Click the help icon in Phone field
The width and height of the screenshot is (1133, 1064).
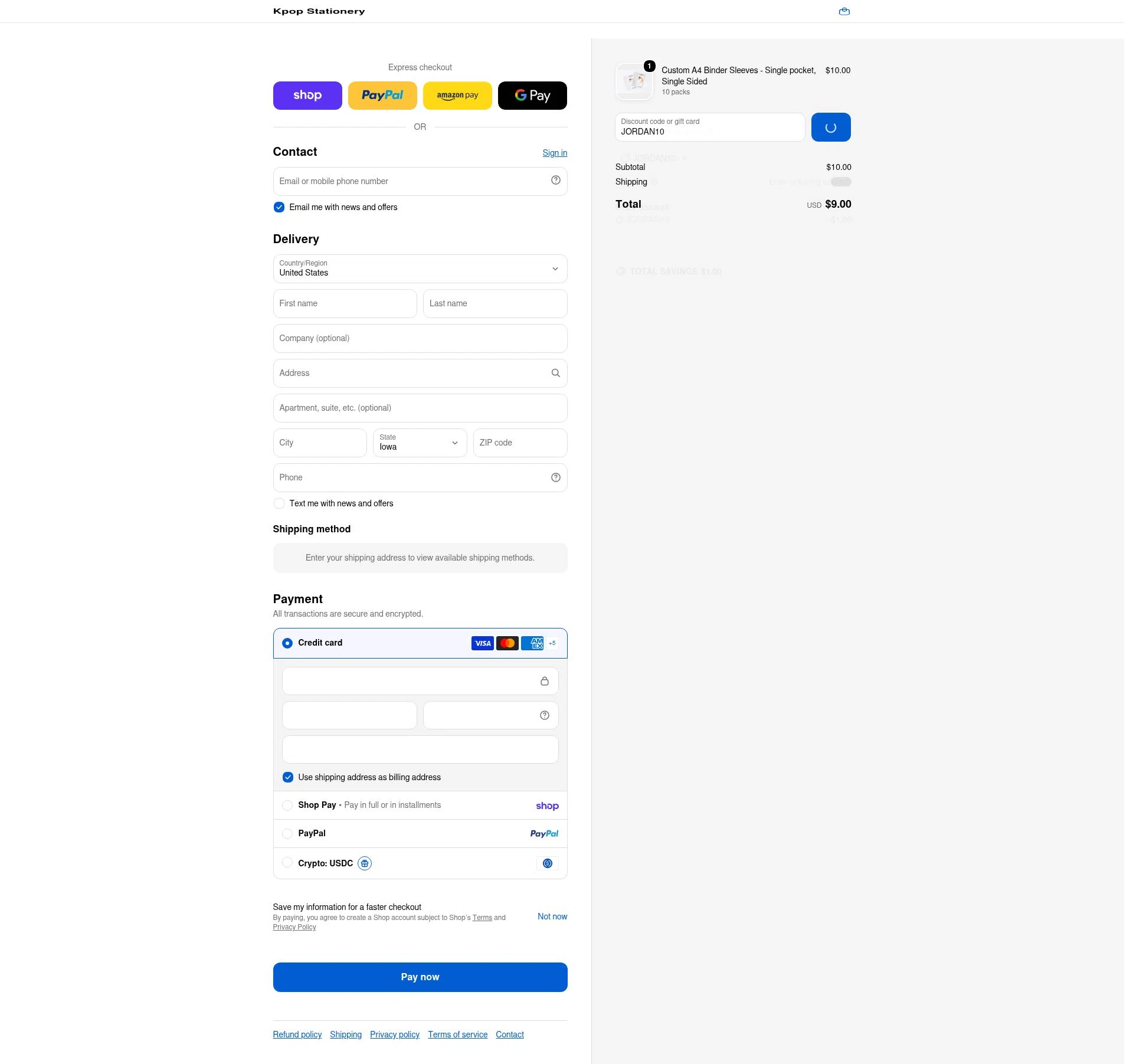pos(555,477)
